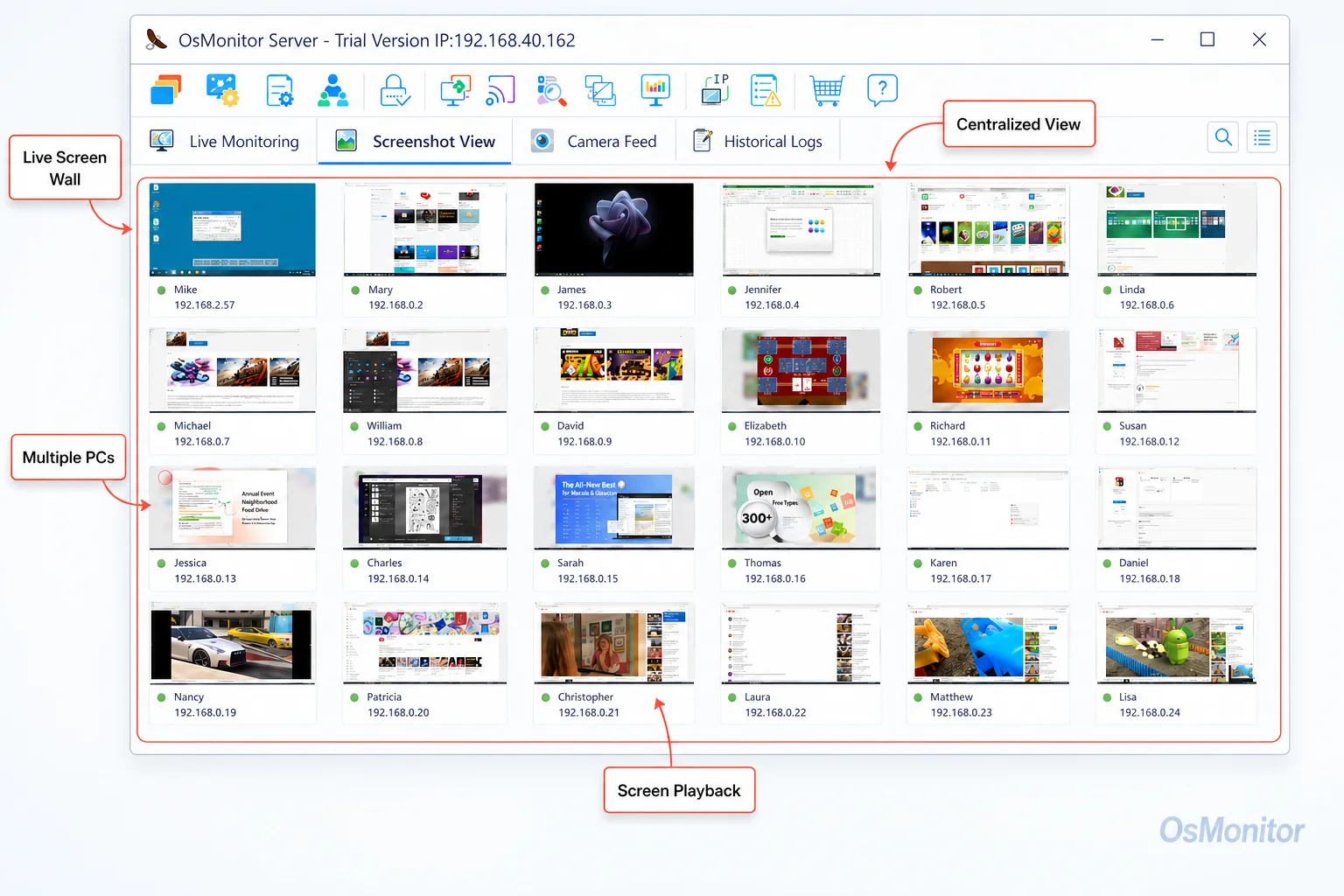Image resolution: width=1344 pixels, height=896 pixels.
Task: Click the name Daniel
Action: pos(1133,563)
